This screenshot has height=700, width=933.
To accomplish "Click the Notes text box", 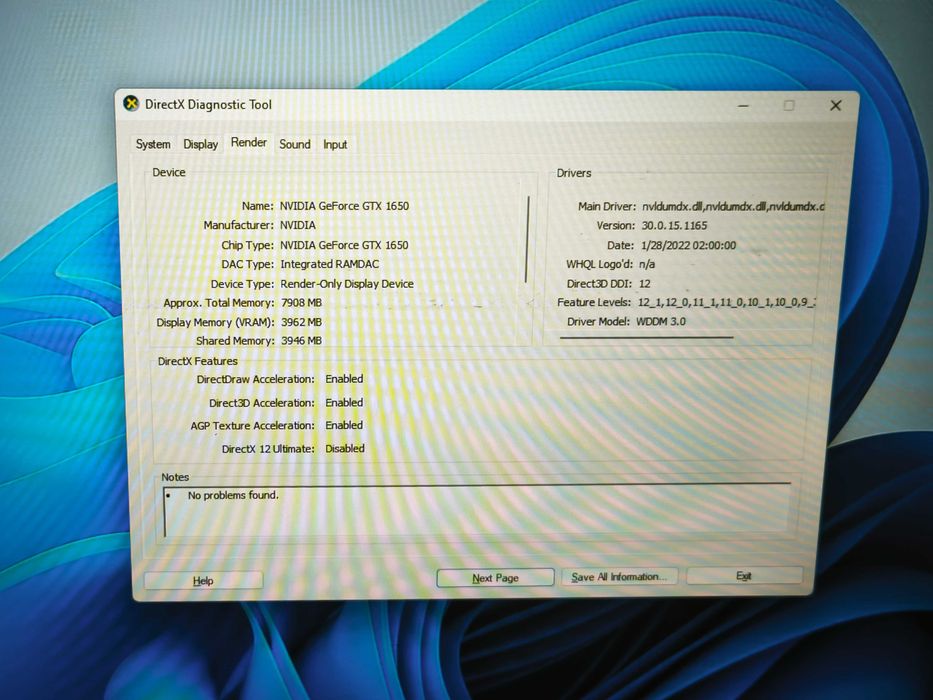I will click(477, 510).
